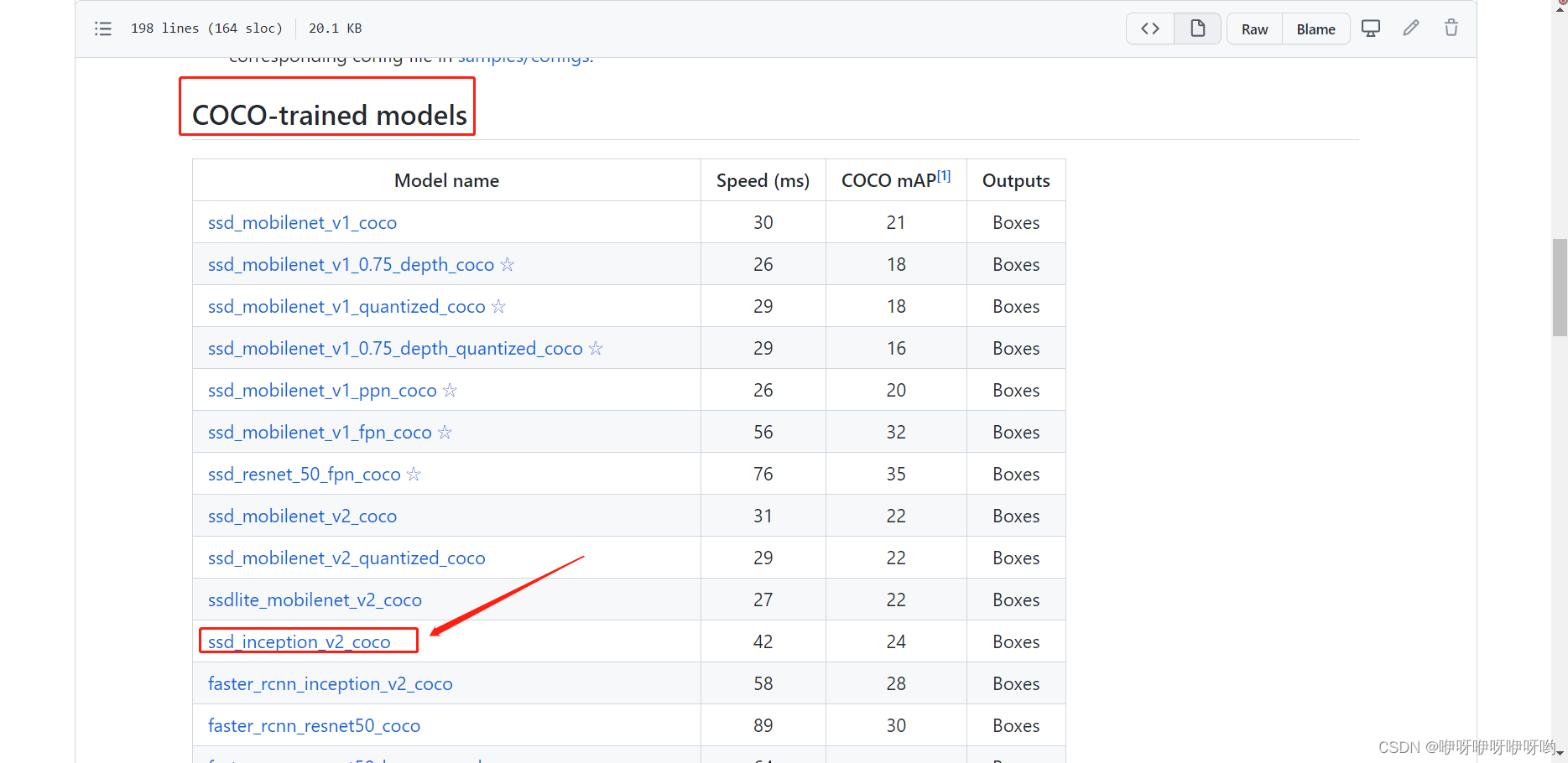Click the scrollbar down arrow
Image resolution: width=1568 pixels, height=763 pixels.
(1560, 755)
